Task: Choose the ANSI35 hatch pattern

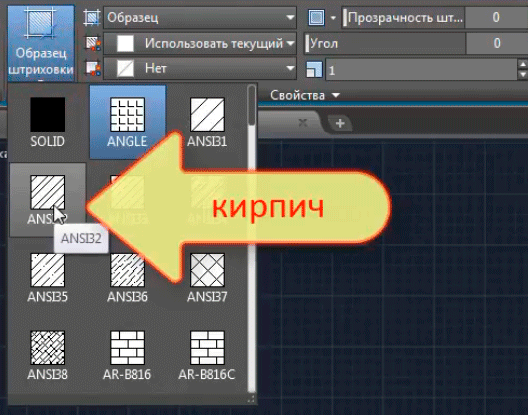Action: pyautogui.click(x=47, y=278)
